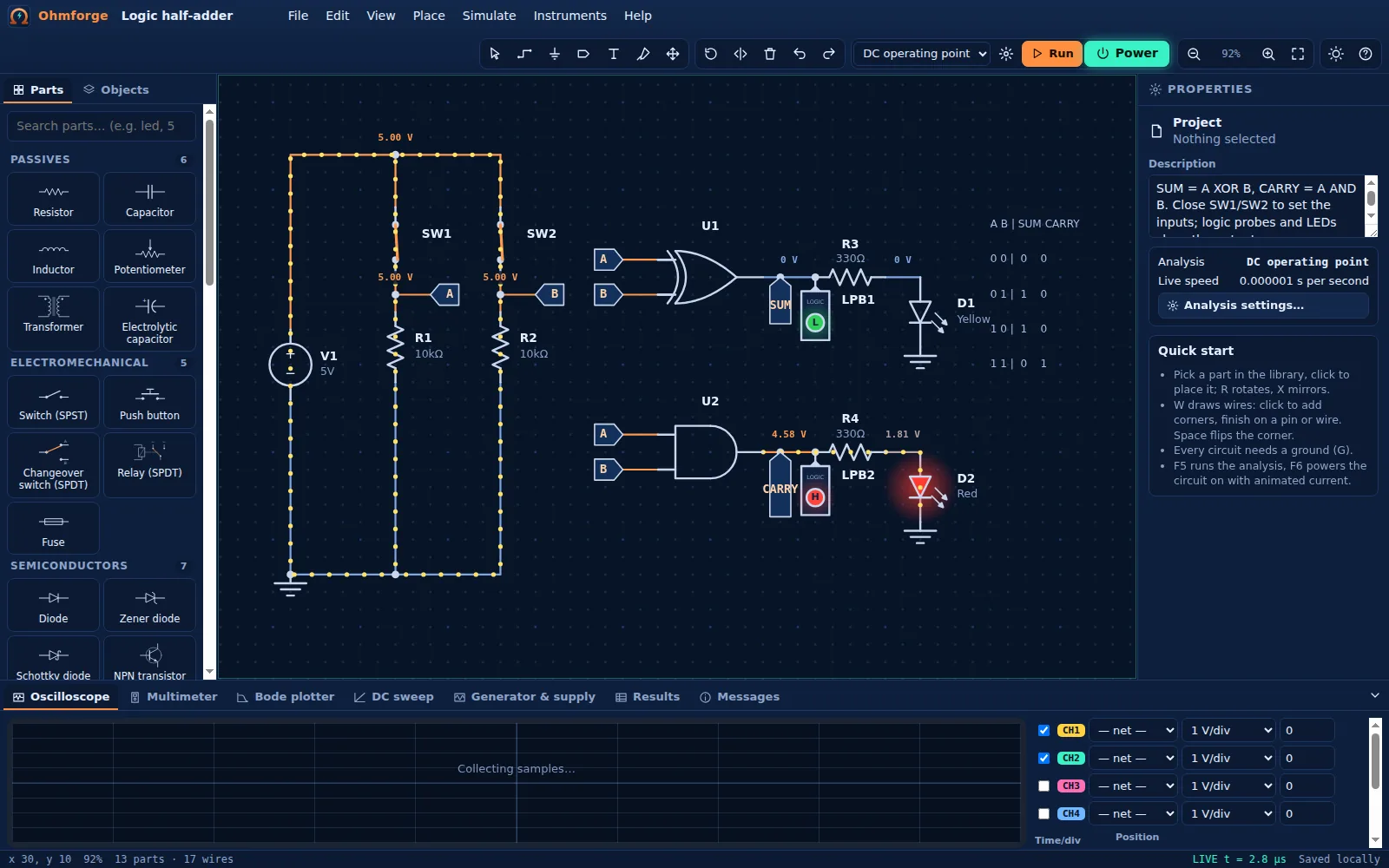The width and height of the screenshot is (1389, 868).
Task: Pick the Changeover switch (SPDT) part
Action: point(53,464)
